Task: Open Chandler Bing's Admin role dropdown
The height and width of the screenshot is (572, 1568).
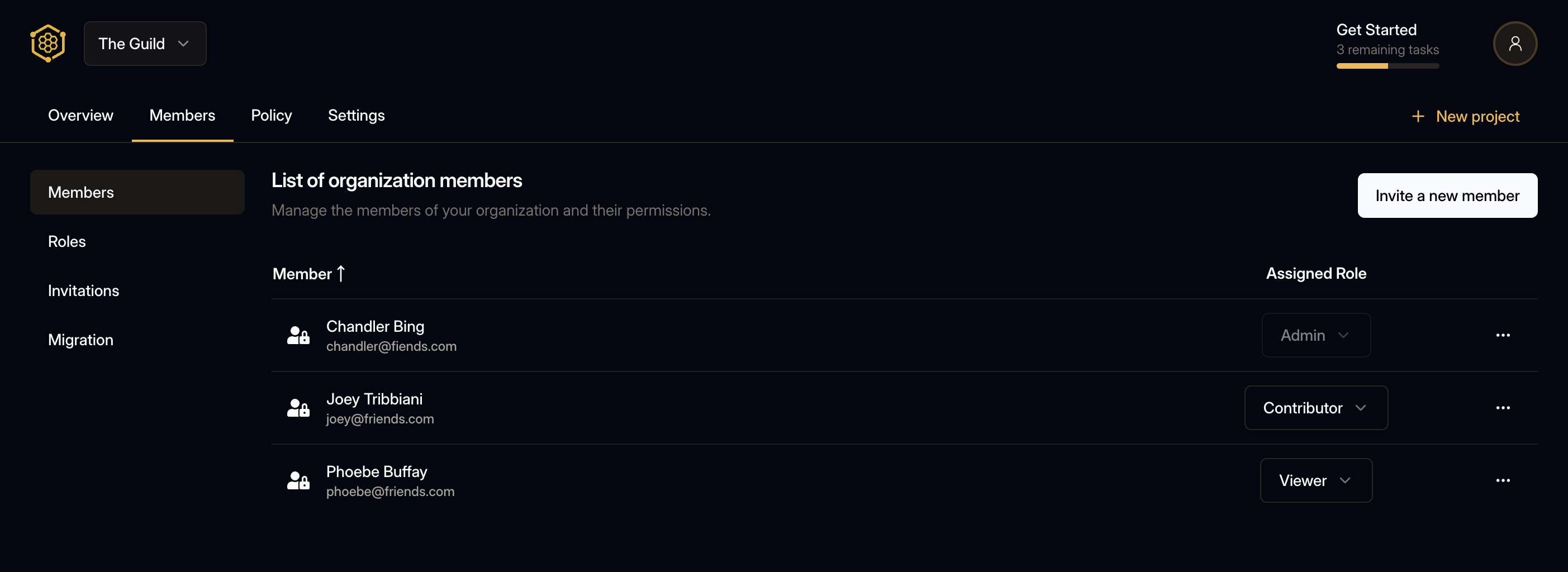Action: pyautogui.click(x=1315, y=335)
